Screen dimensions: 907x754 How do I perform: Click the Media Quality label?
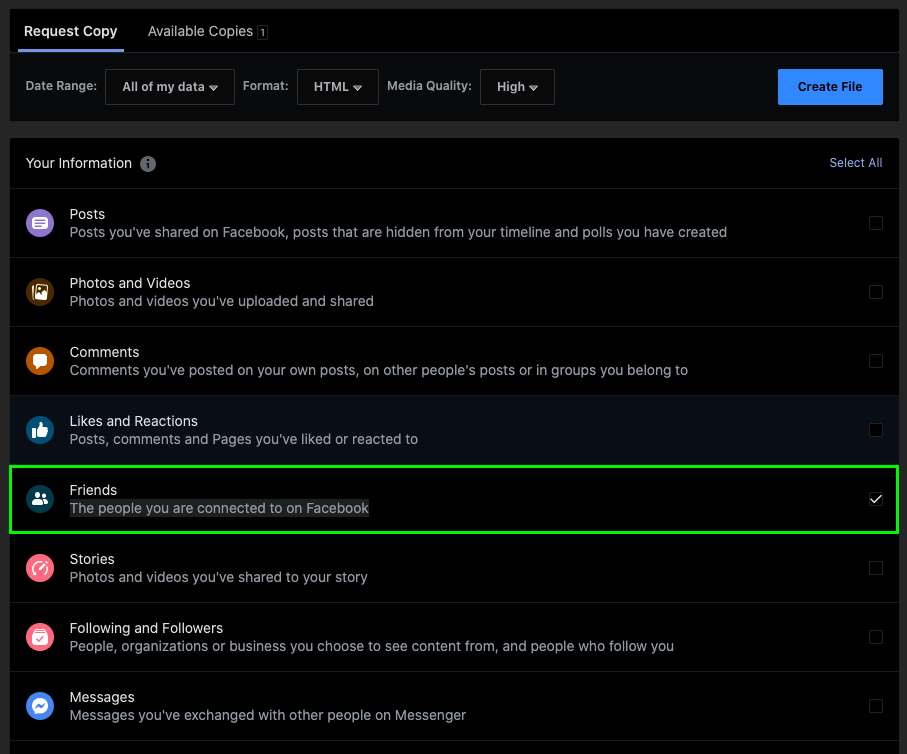(429, 86)
